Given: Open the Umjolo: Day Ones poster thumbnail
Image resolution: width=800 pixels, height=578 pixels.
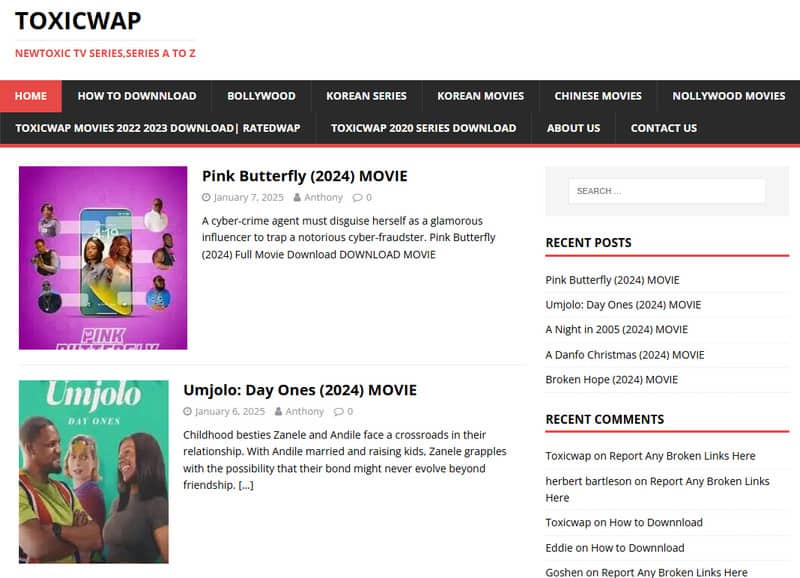Looking at the screenshot, I should pos(94,472).
